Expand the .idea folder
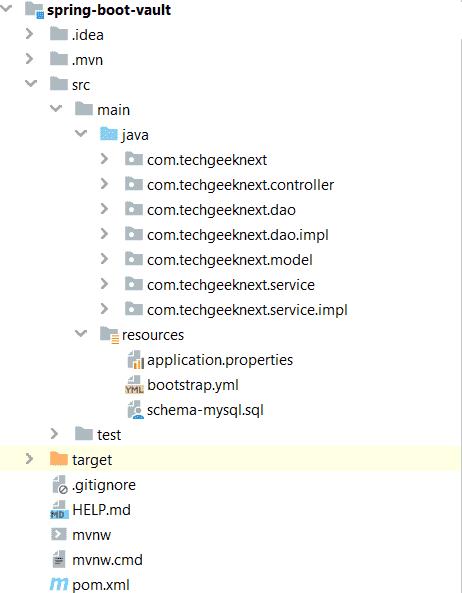This screenshot has width=462, height=593. (x=29, y=34)
